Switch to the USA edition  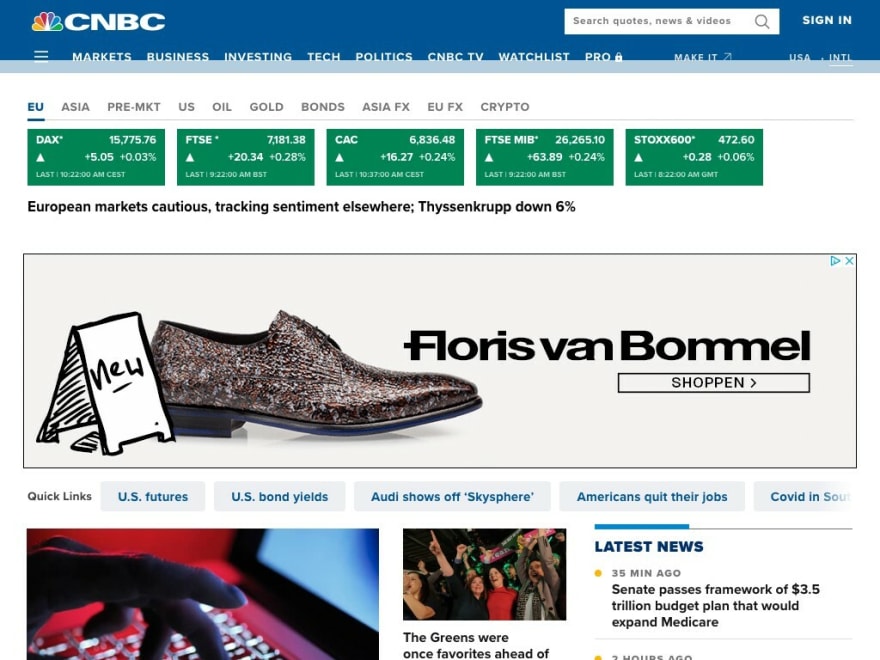[x=800, y=57]
